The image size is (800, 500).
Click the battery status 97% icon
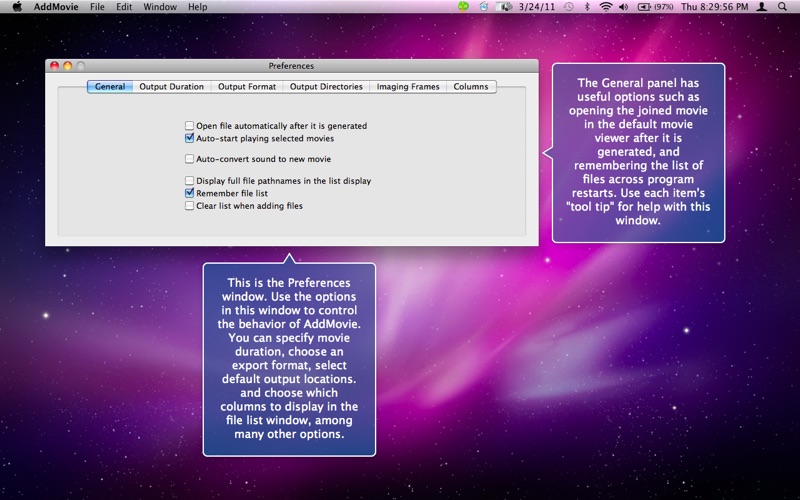[655, 7]
